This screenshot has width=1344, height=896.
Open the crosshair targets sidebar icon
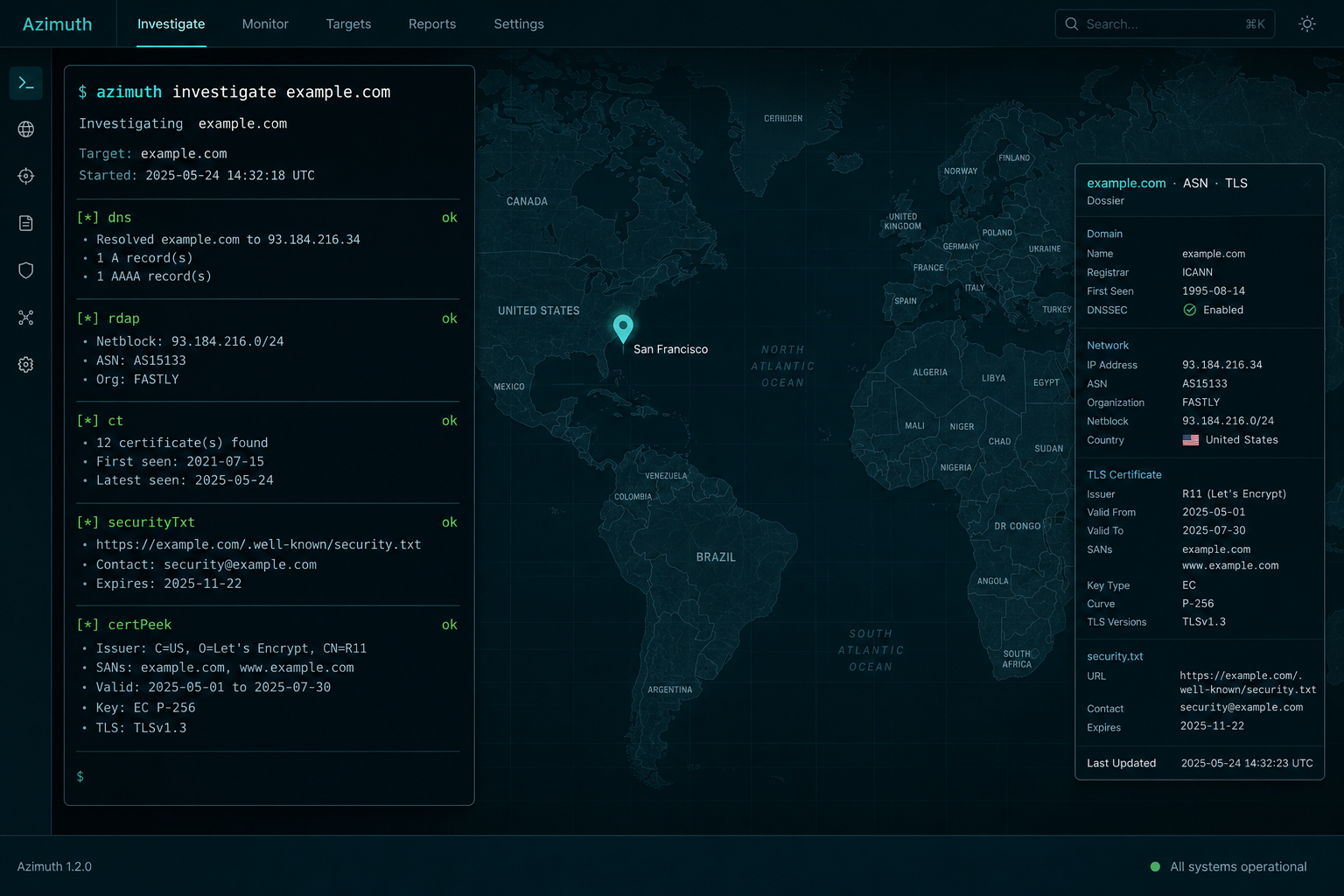(26, 176)
